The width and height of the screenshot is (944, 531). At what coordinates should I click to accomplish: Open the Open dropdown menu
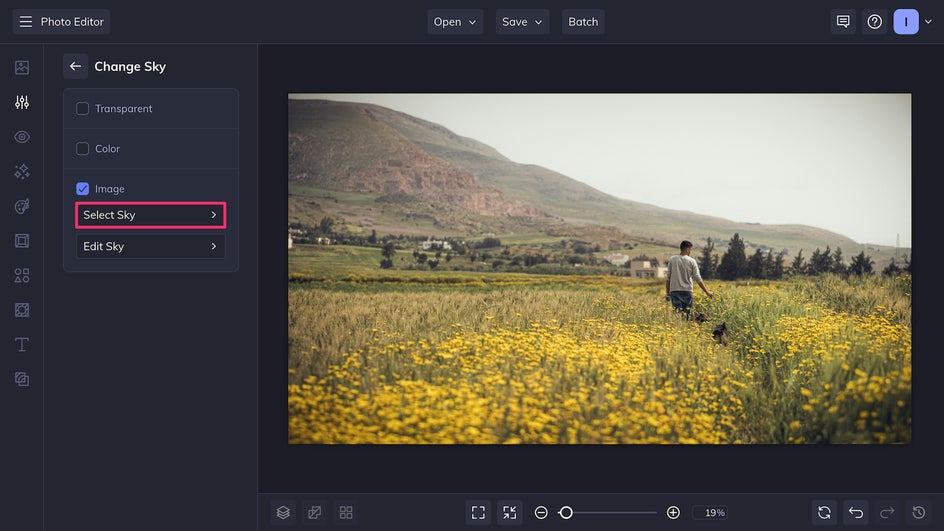pos(455,22)
